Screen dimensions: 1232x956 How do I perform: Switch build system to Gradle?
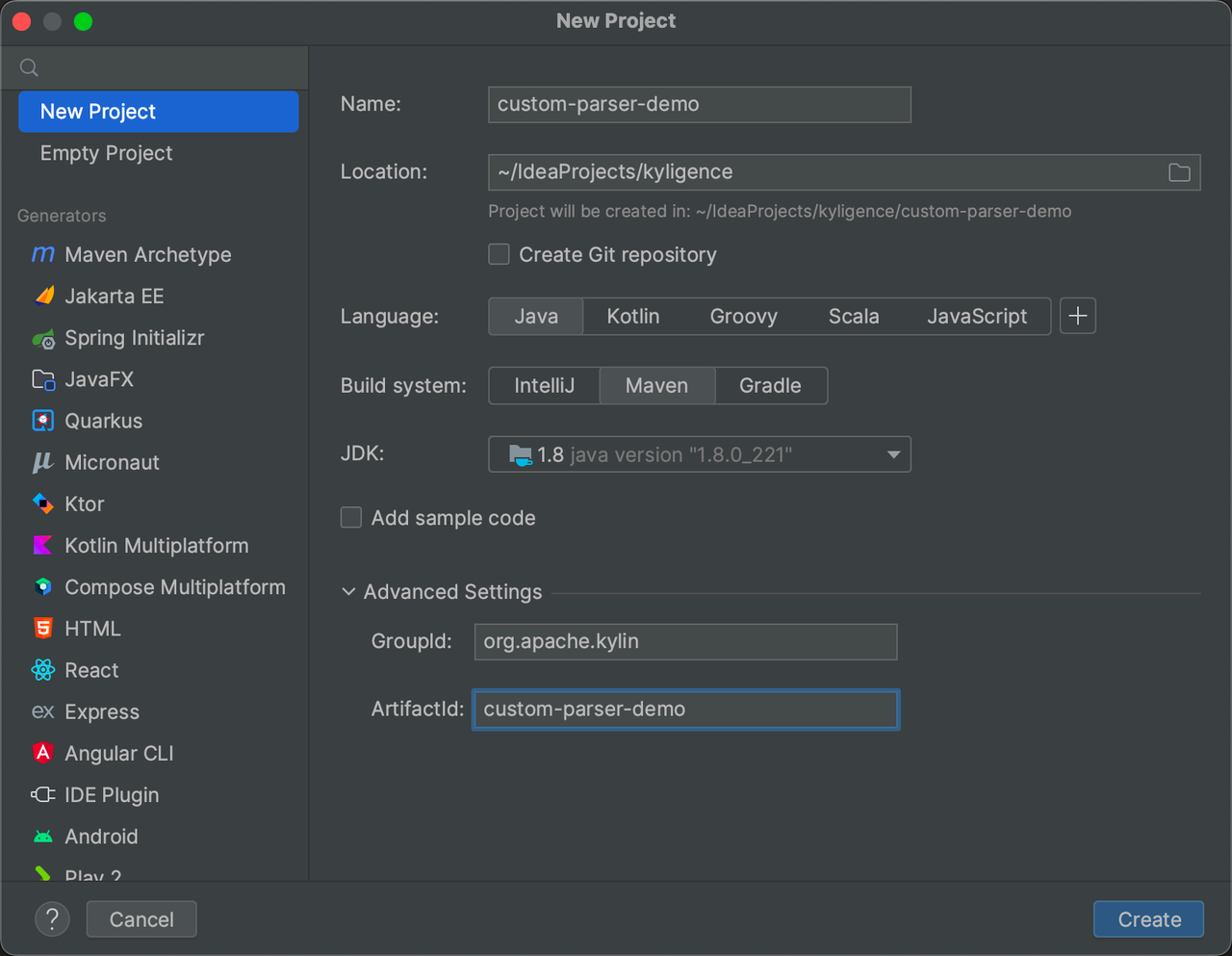pos(770,386)
